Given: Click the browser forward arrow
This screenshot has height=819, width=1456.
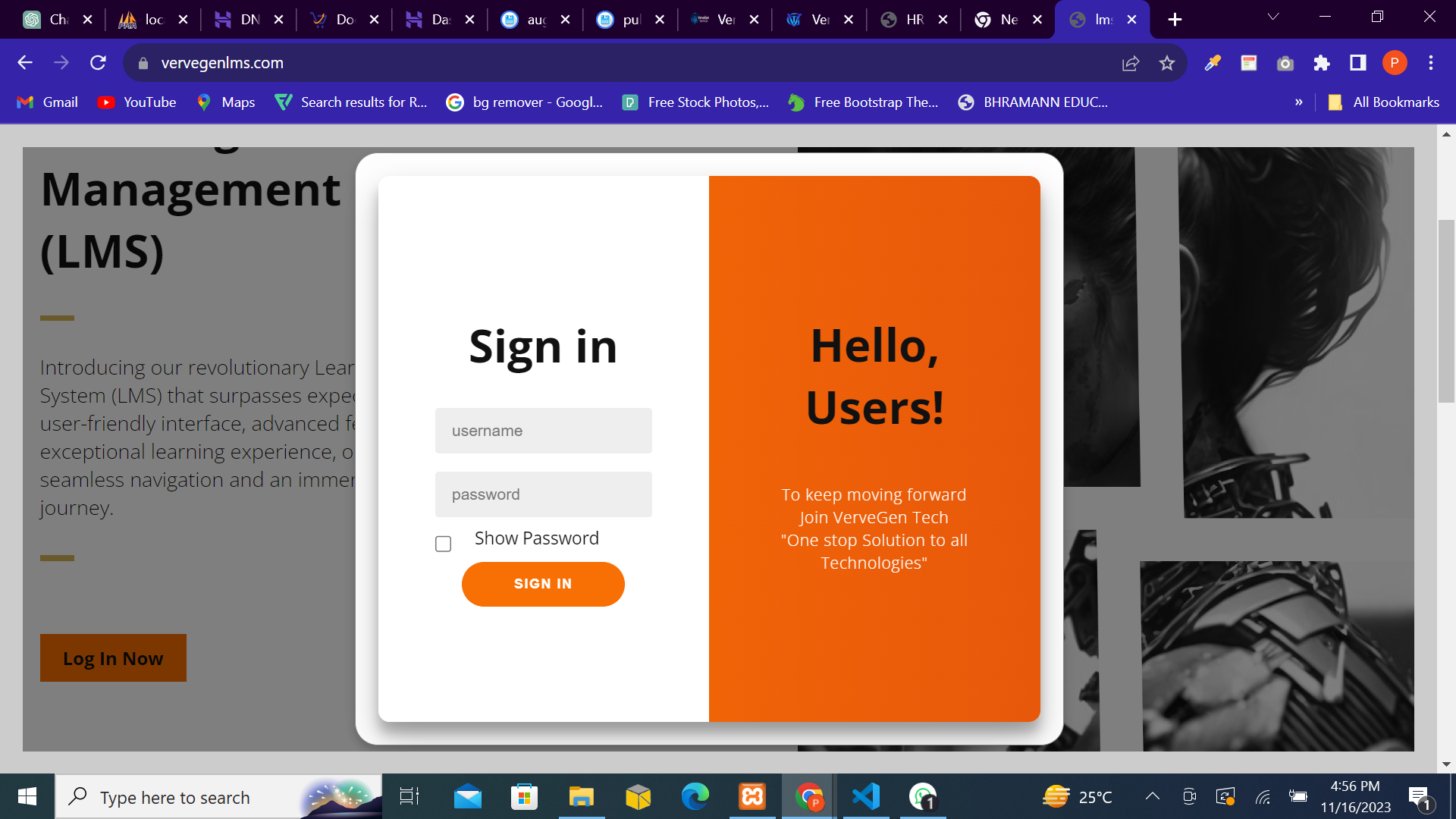Looking at the screenshot, I should [x=61, y=63].
